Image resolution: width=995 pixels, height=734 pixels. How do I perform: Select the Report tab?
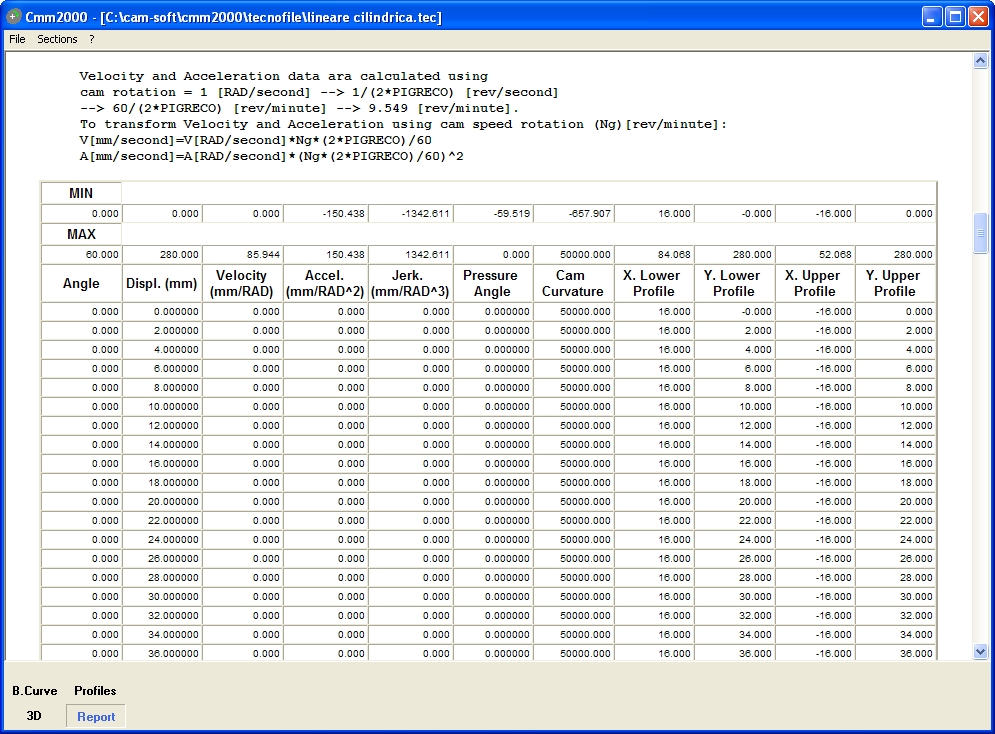(96, 716)
